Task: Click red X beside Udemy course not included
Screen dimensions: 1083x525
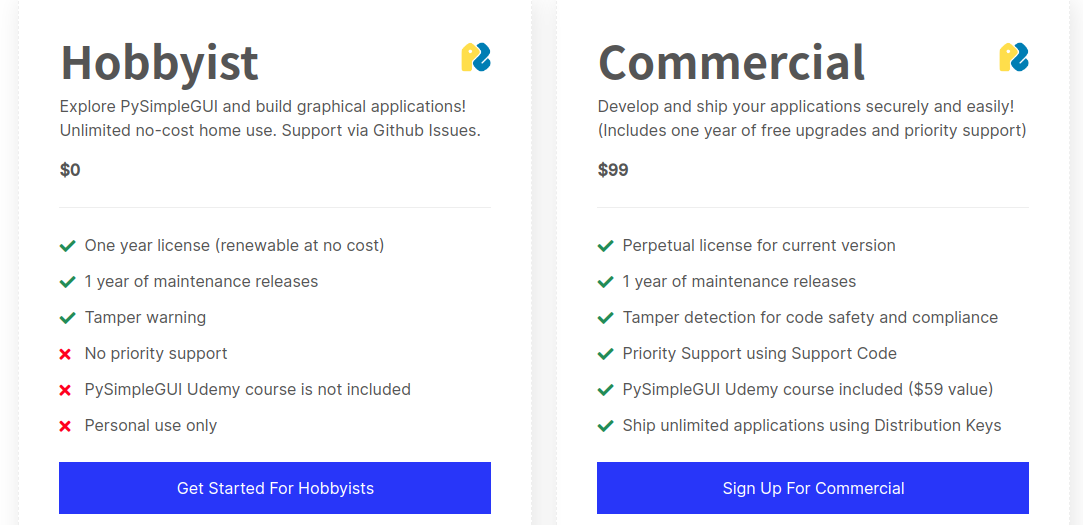Action: coord(66,390)
